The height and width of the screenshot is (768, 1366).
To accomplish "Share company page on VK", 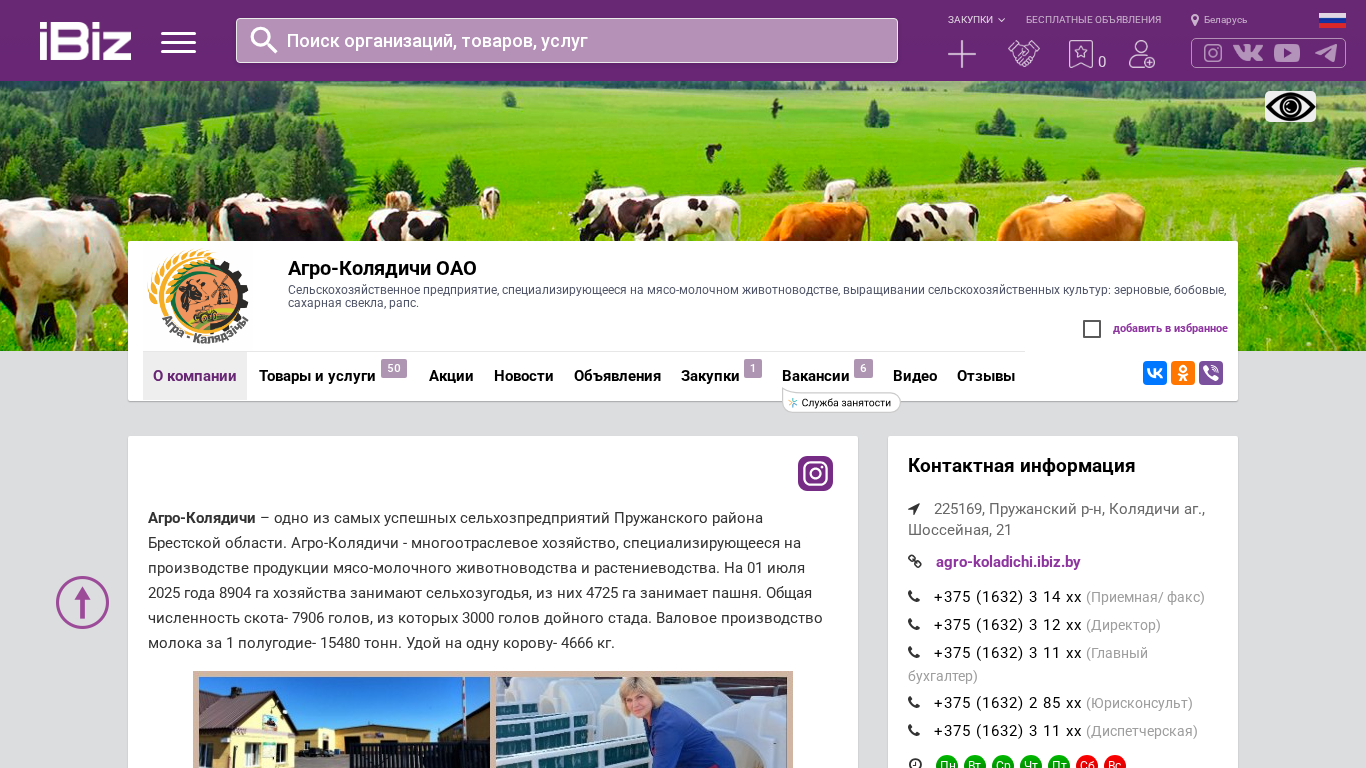I will (x=1155, y=373).
